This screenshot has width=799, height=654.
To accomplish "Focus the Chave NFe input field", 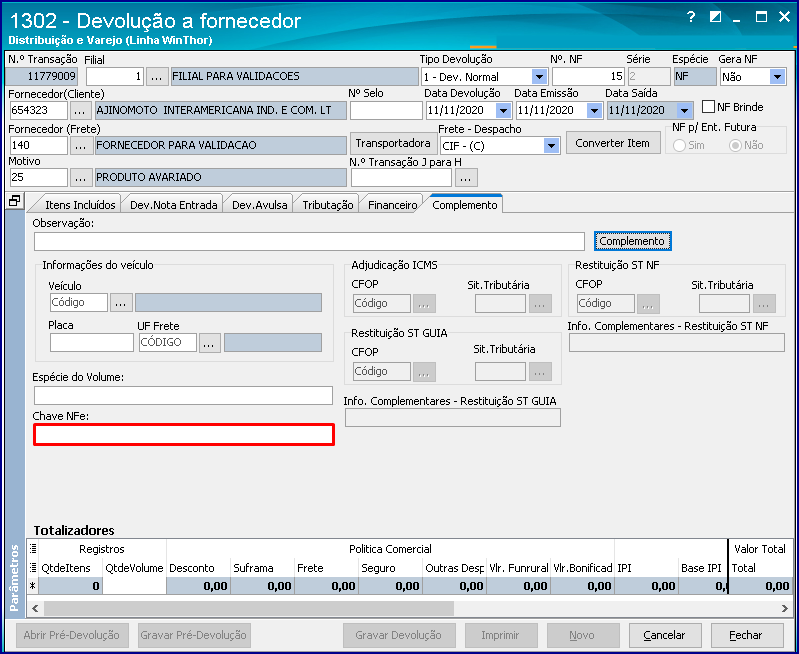I will (184, 435).
